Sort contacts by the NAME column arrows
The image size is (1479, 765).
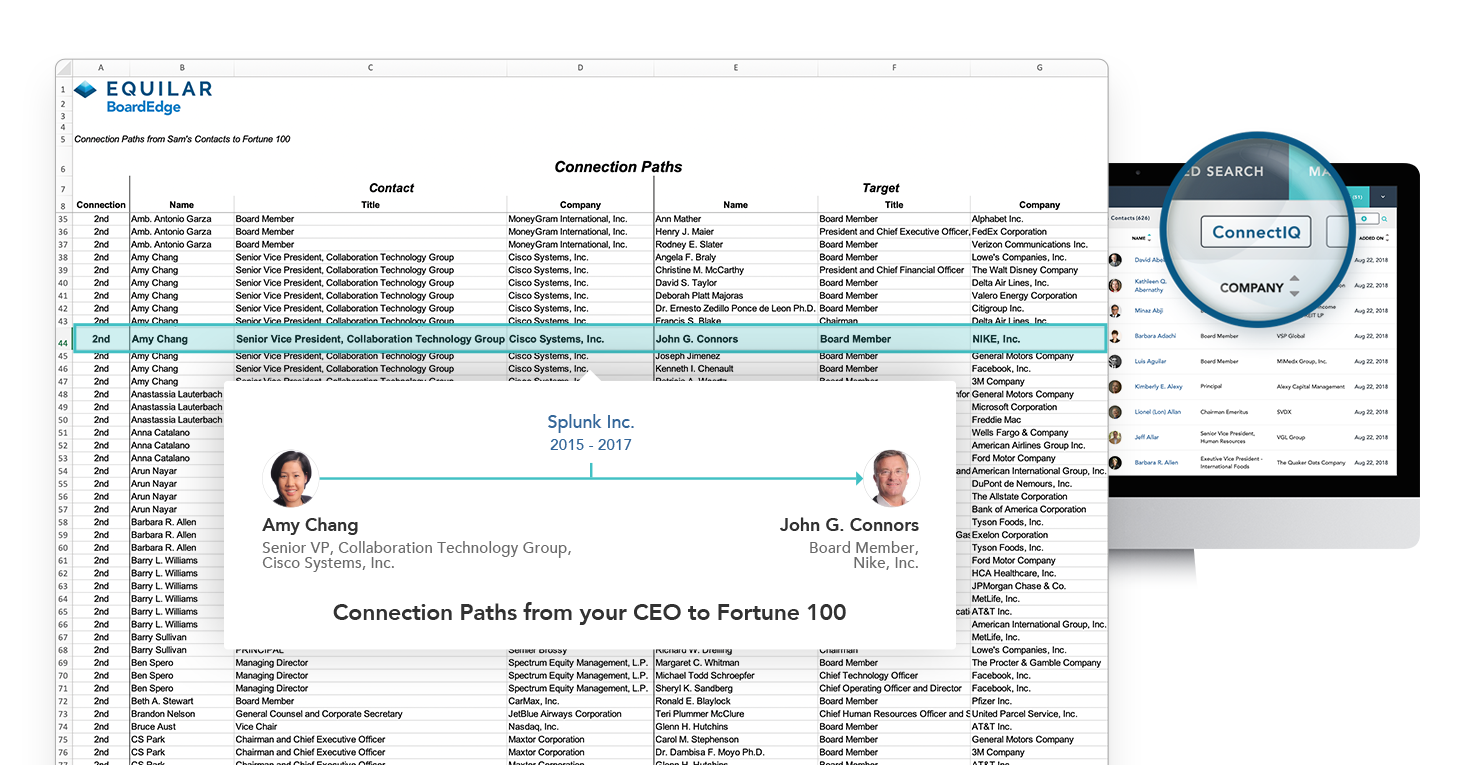click(1151, 238)
